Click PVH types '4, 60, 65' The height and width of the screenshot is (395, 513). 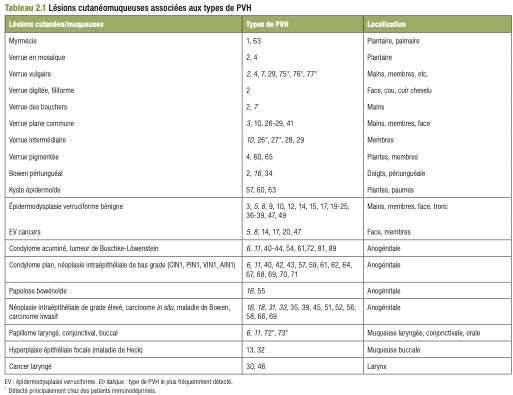pos(259,157)
